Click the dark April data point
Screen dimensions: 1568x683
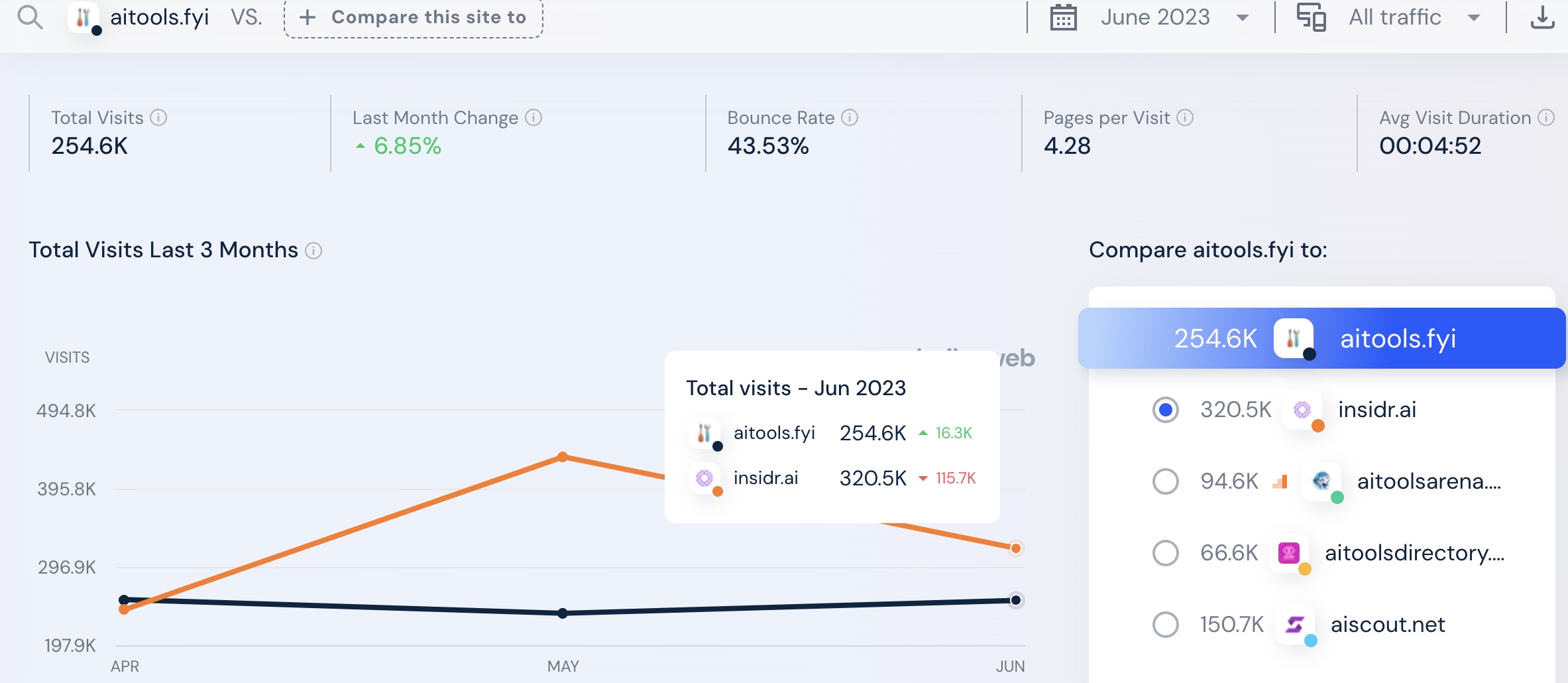click(x=123, y=599)
